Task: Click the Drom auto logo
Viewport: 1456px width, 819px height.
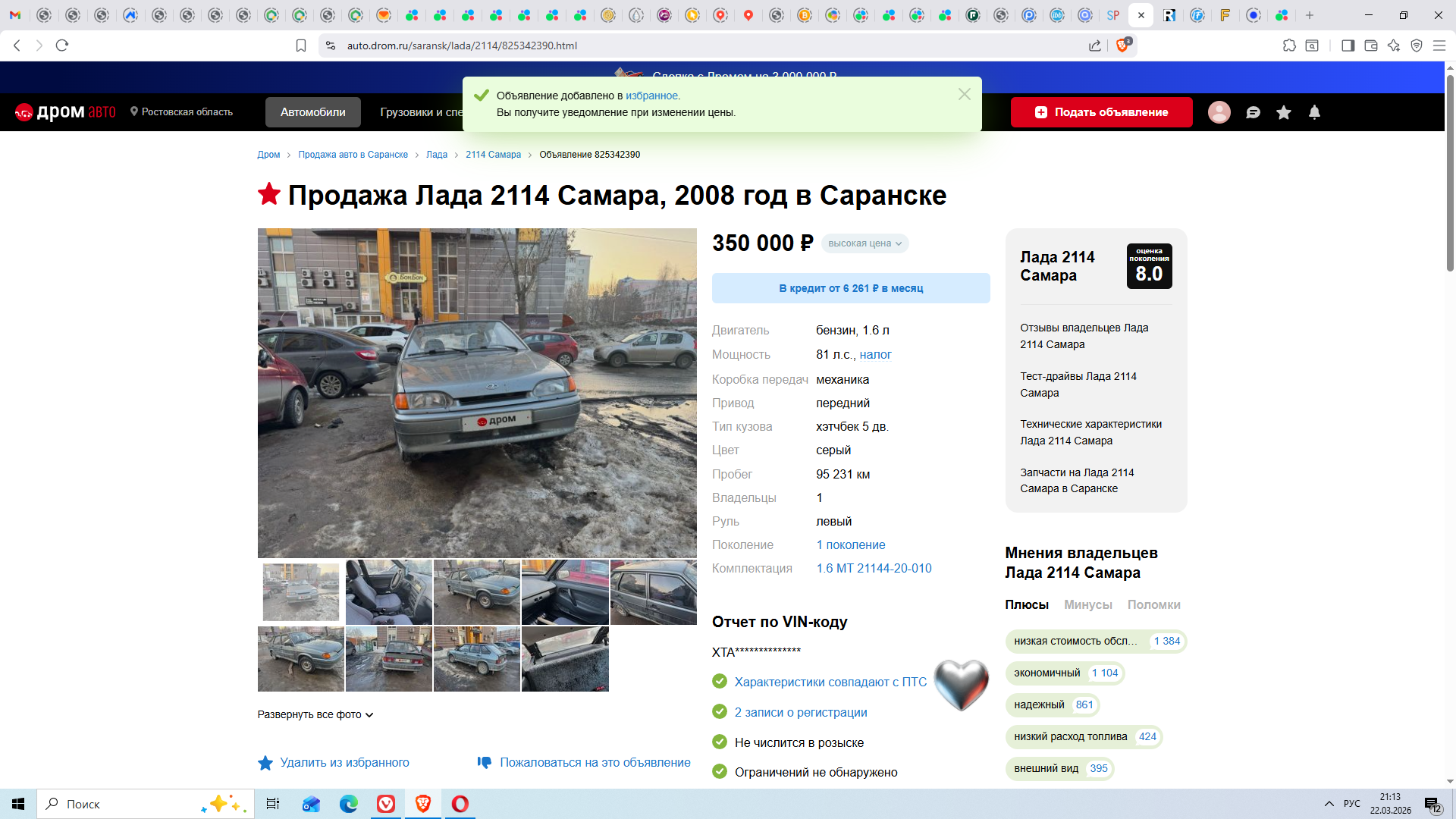Action: pyautogui.click(x=65, y=112)
